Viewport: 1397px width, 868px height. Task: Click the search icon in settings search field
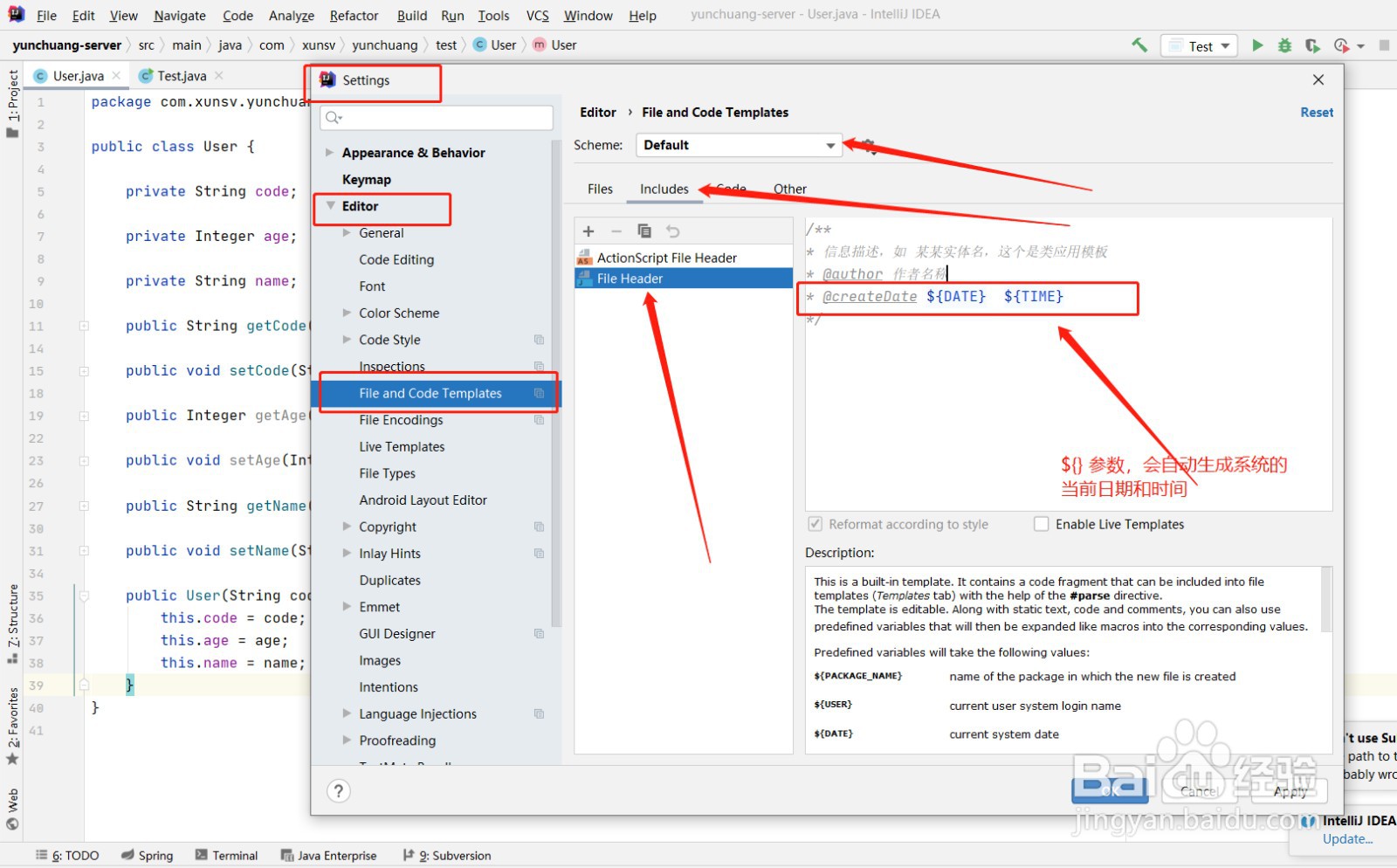click(x=333, y=118)
